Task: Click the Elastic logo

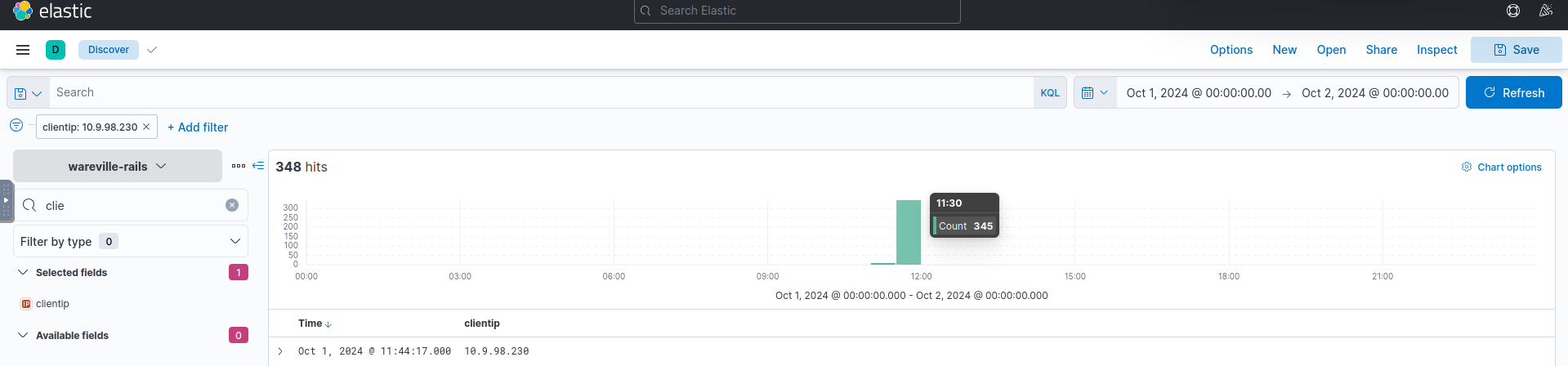Action: click(23, 11)
